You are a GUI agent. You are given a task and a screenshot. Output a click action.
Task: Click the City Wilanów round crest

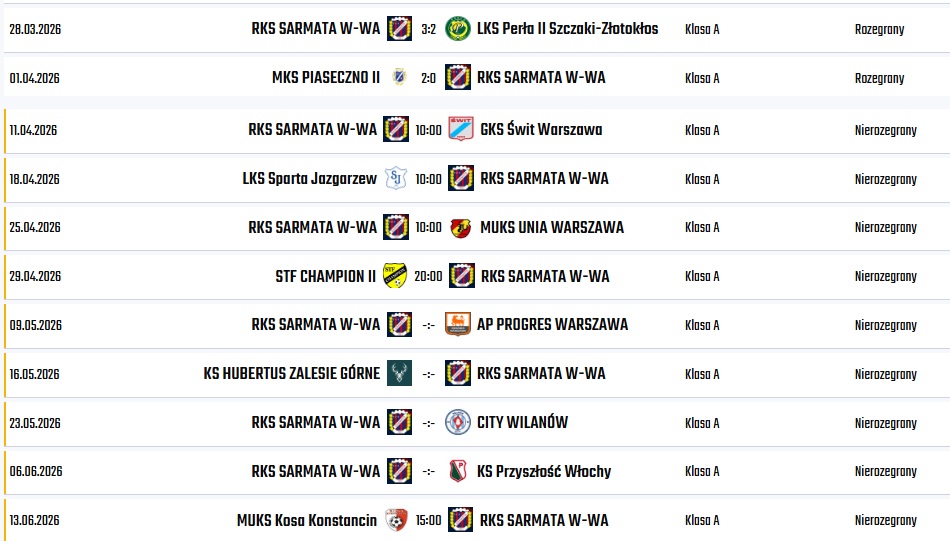click(458, 422)
